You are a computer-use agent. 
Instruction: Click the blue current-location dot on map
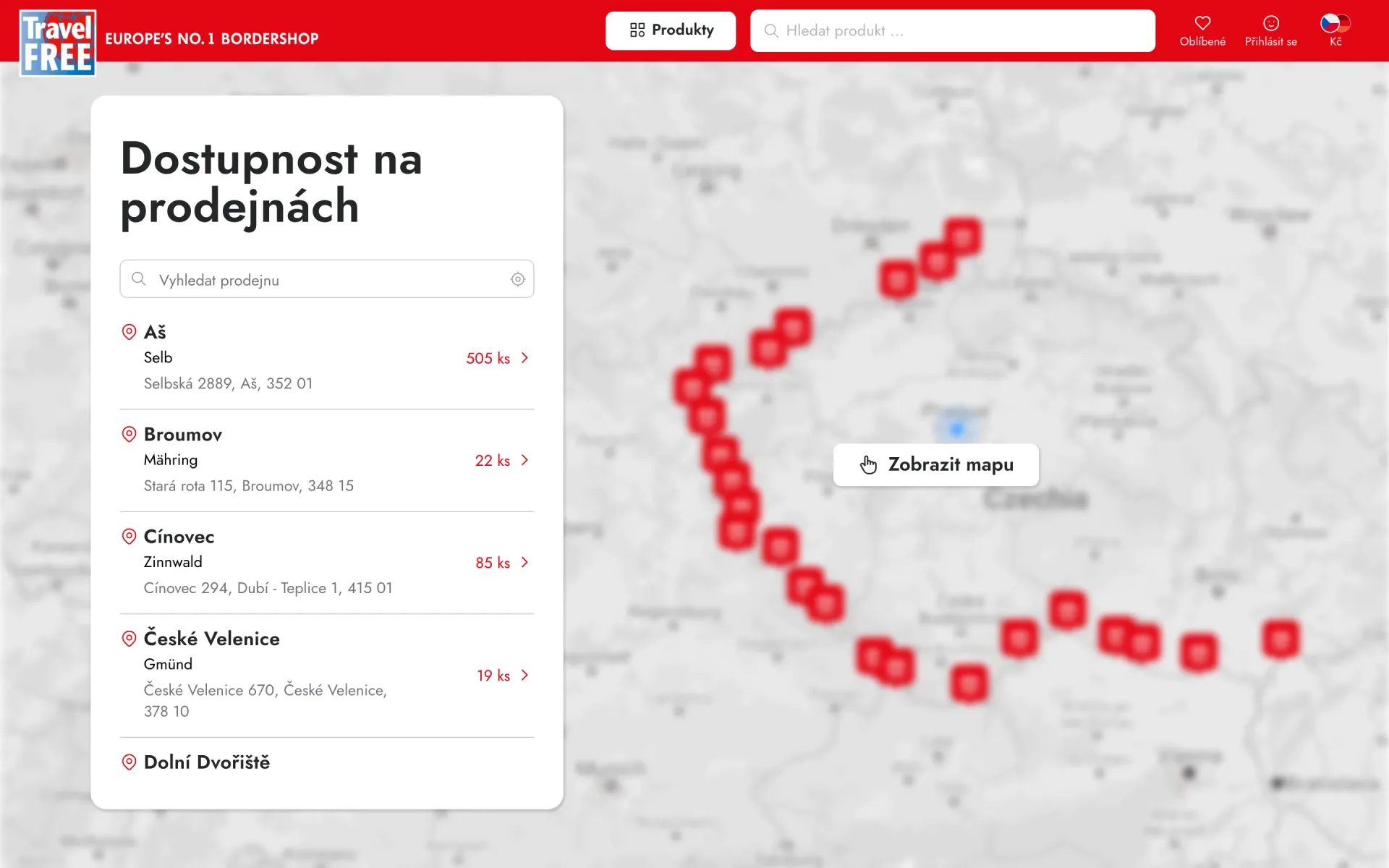point(956,430)
